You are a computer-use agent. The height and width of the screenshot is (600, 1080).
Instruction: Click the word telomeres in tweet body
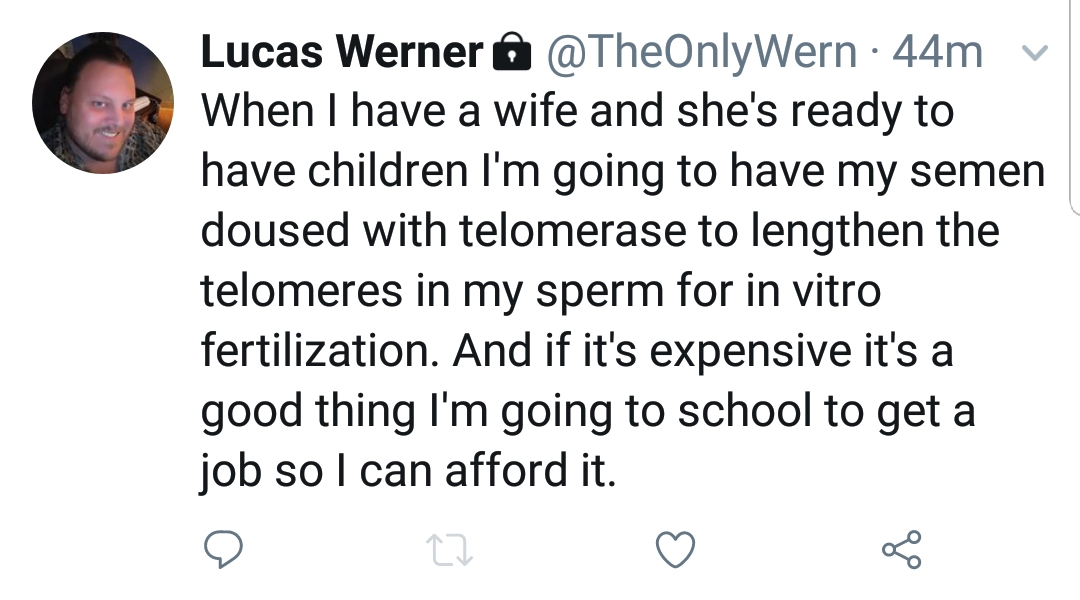(x=302, y=290)
